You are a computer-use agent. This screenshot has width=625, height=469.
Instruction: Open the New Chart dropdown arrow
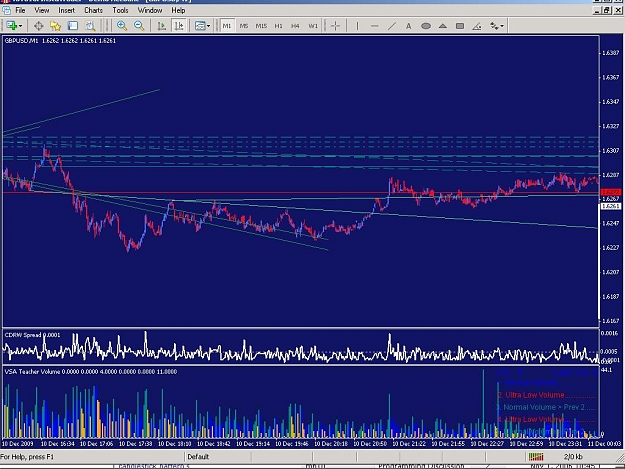point(20,26)
